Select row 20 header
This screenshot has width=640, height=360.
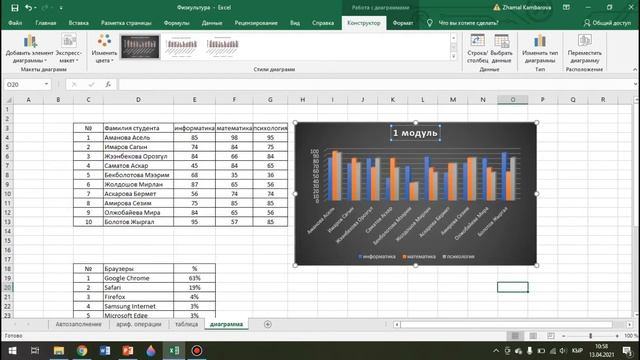(x=7, y=287)
